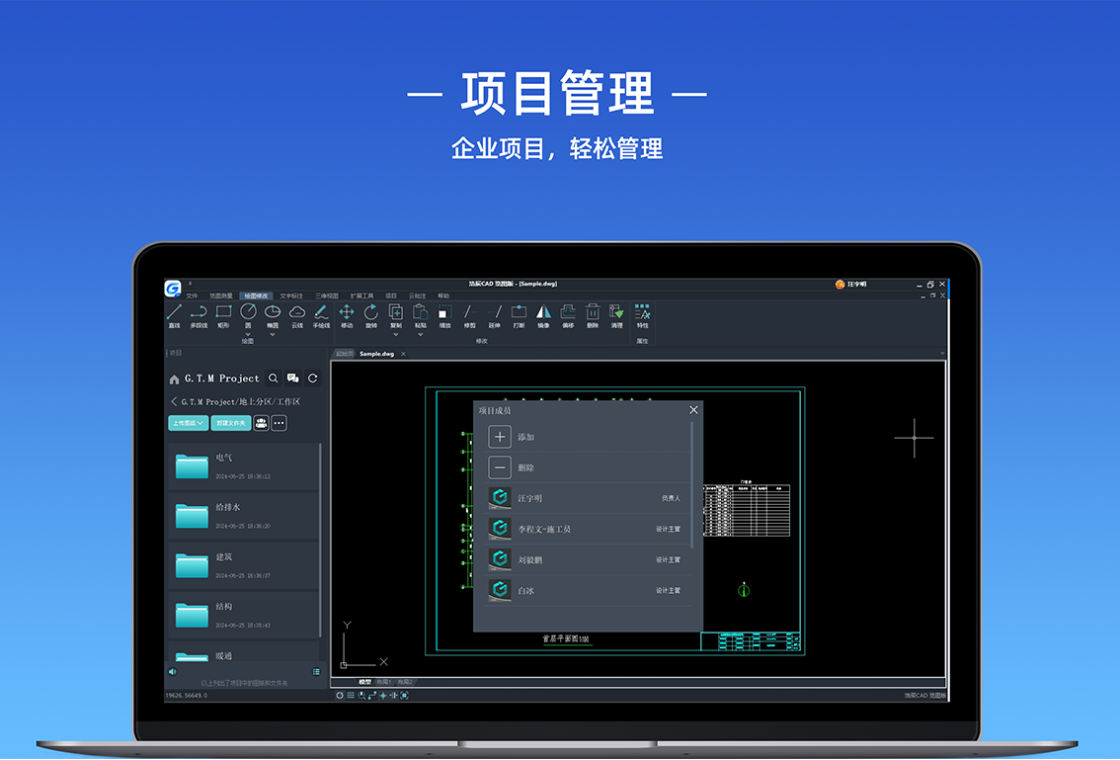Select the Line (直线) drawing tool
Viewport: 1120px width, 760px height.
point(174,315)
